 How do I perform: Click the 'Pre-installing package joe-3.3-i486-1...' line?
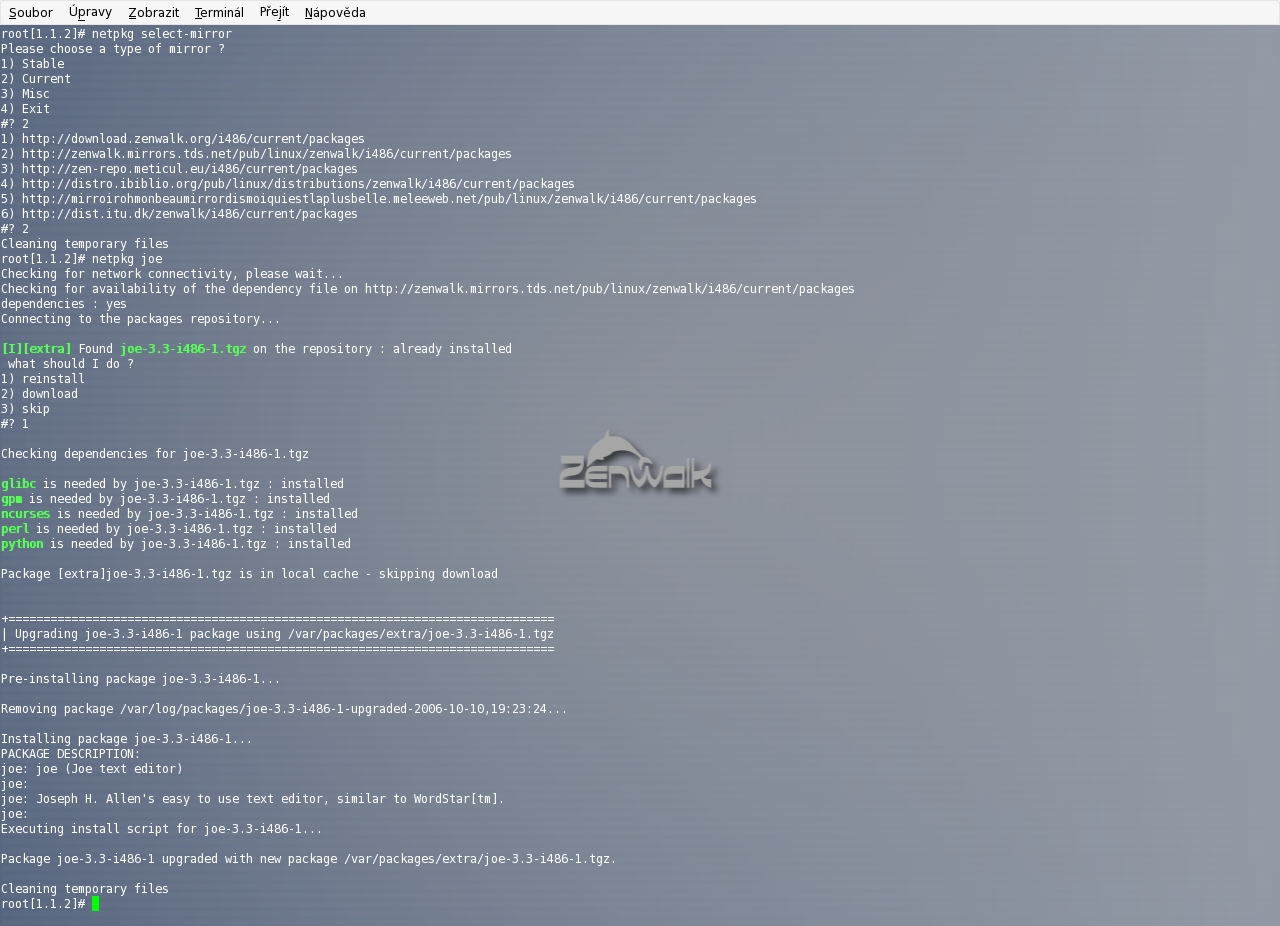[141, 679]
